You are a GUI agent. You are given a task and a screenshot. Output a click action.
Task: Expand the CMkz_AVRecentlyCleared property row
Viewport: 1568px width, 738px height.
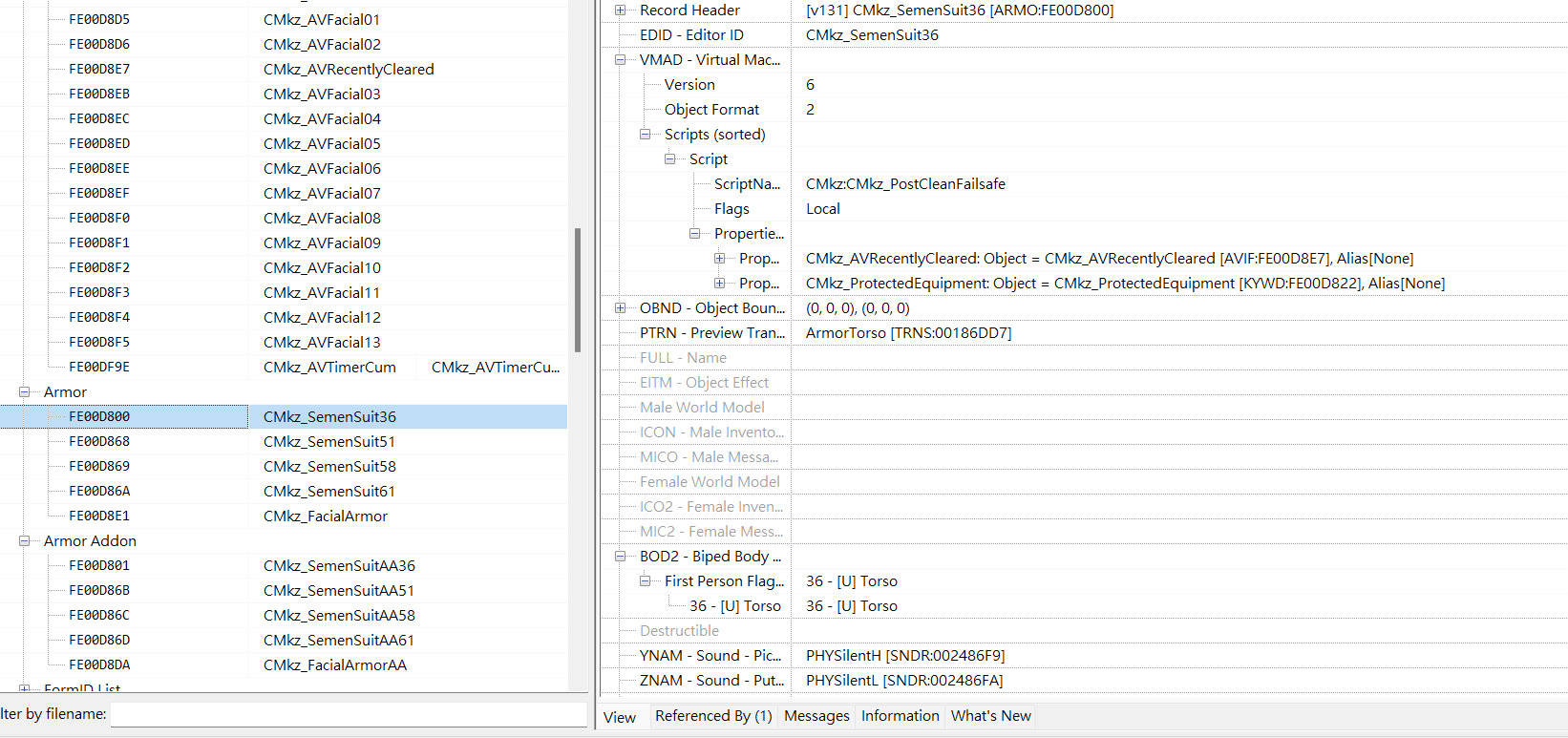719,259
